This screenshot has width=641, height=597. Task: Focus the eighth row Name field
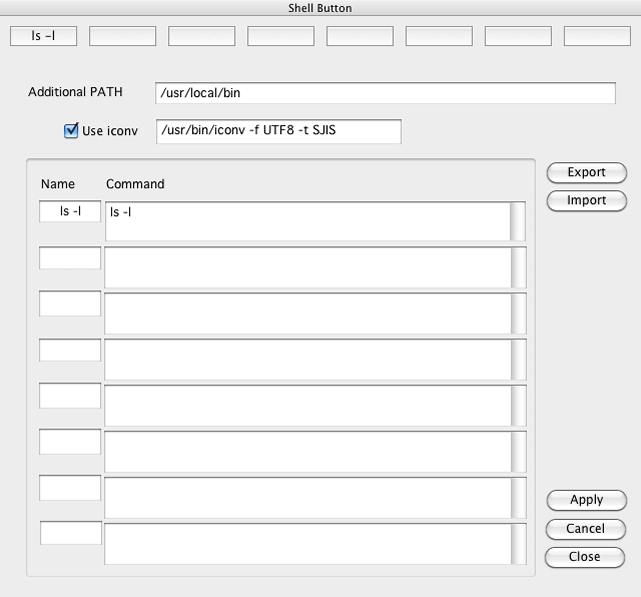(71, 533)
